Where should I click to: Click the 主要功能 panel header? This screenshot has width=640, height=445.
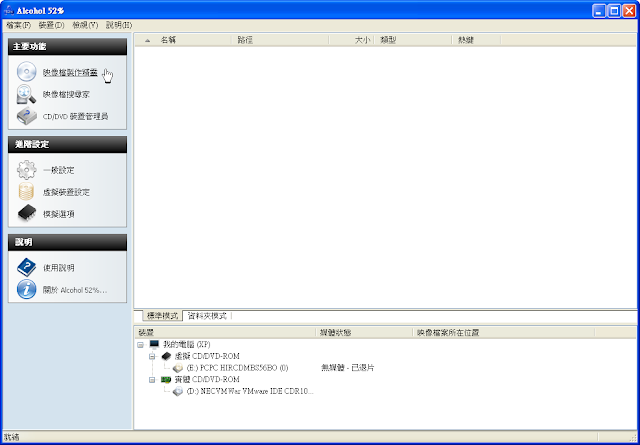click(x=67, y=47)
